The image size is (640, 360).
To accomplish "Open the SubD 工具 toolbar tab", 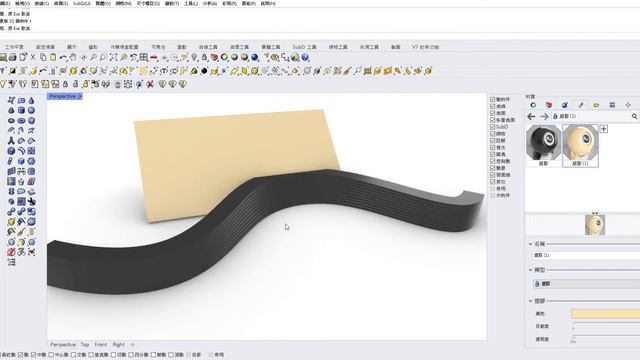I will pos(304,47).
